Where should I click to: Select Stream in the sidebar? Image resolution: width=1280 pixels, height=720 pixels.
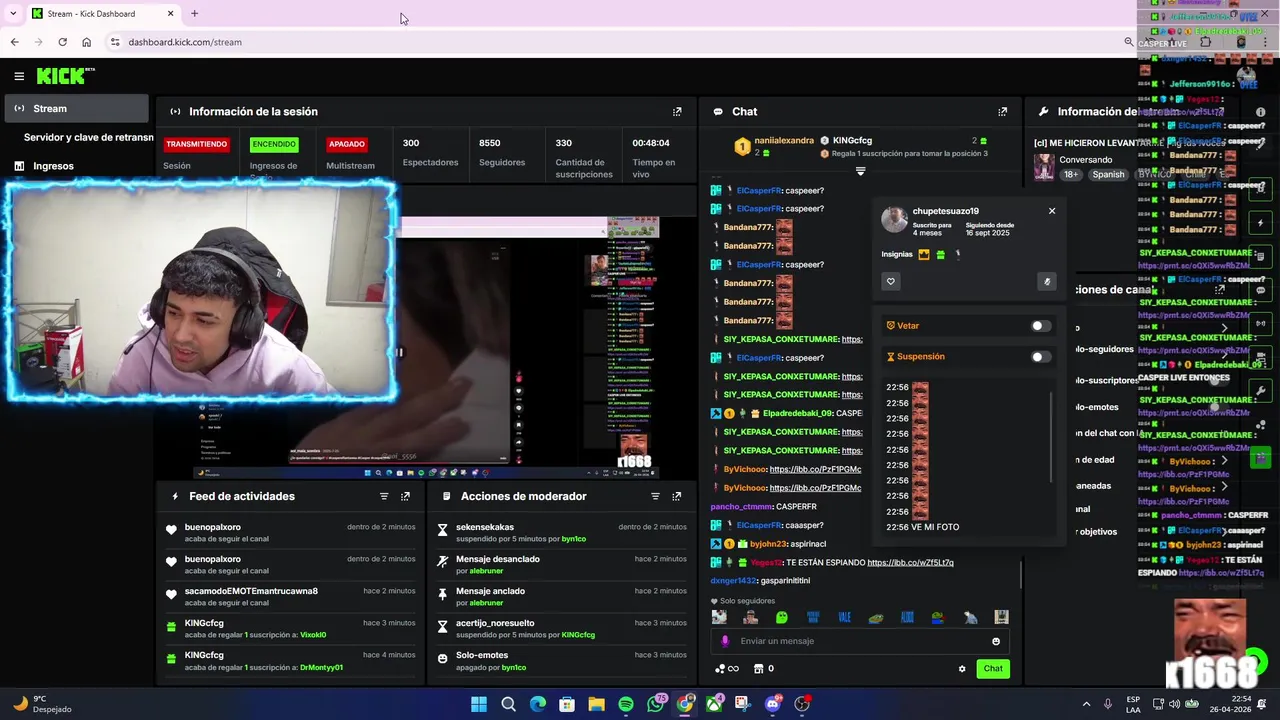(x=76, y=108)
